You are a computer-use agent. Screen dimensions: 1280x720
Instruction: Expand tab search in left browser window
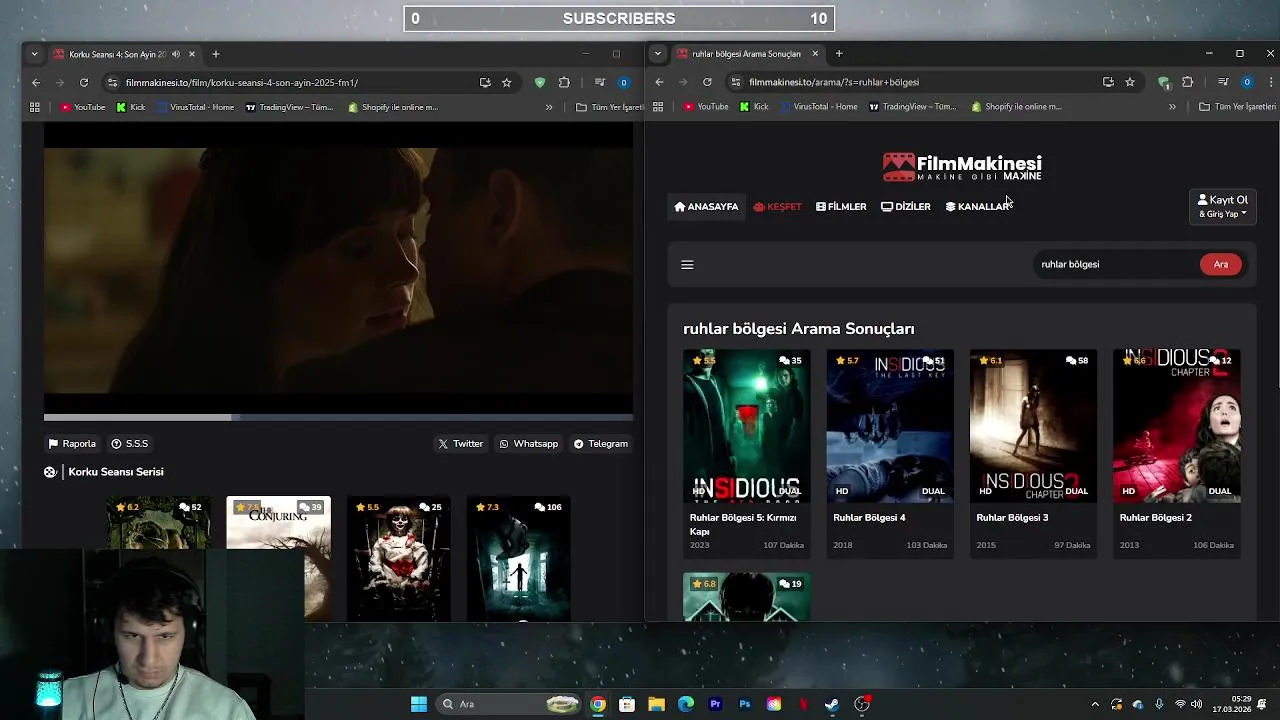[34, 54]
